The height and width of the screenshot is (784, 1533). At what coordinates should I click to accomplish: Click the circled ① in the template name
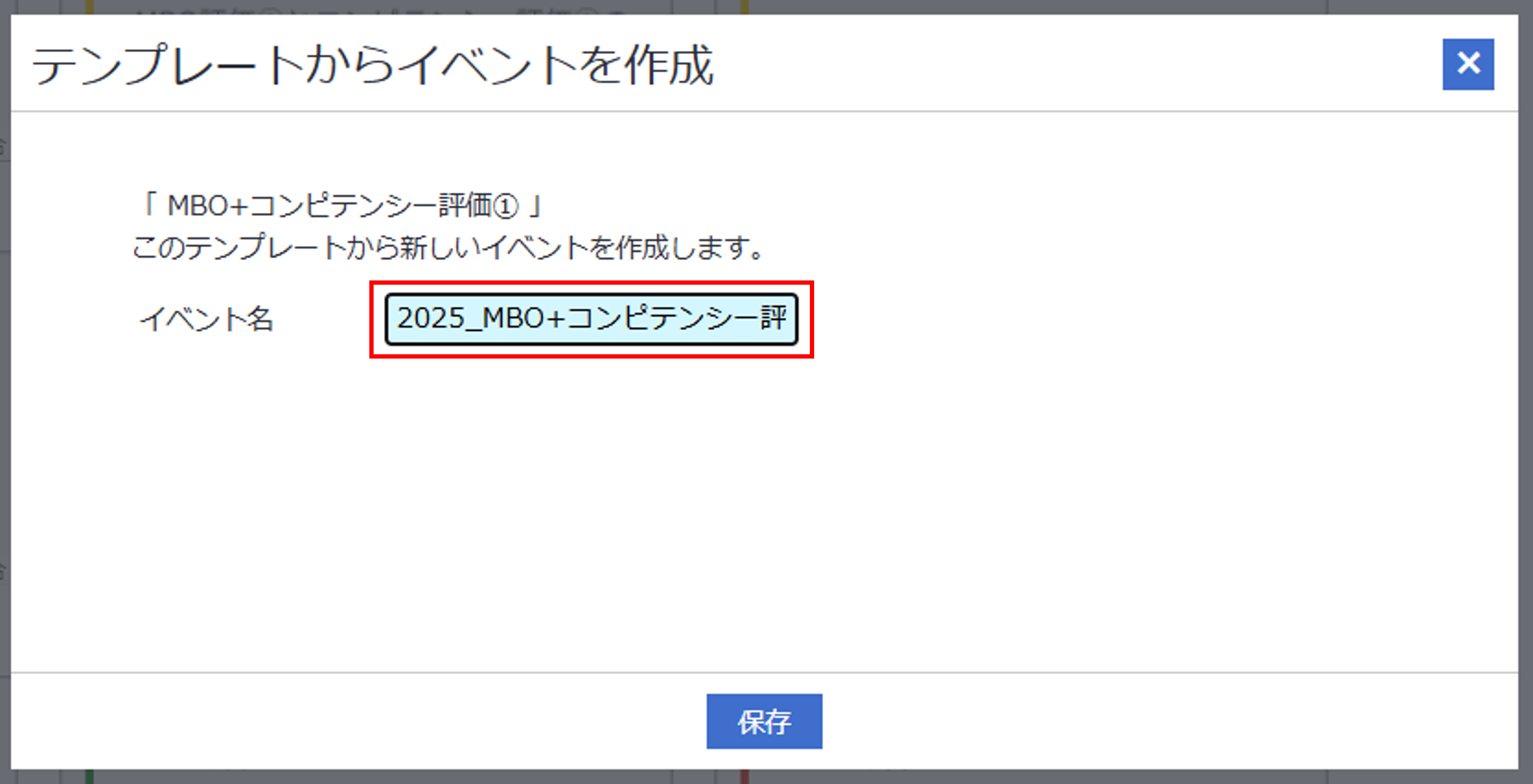point(506,207)
